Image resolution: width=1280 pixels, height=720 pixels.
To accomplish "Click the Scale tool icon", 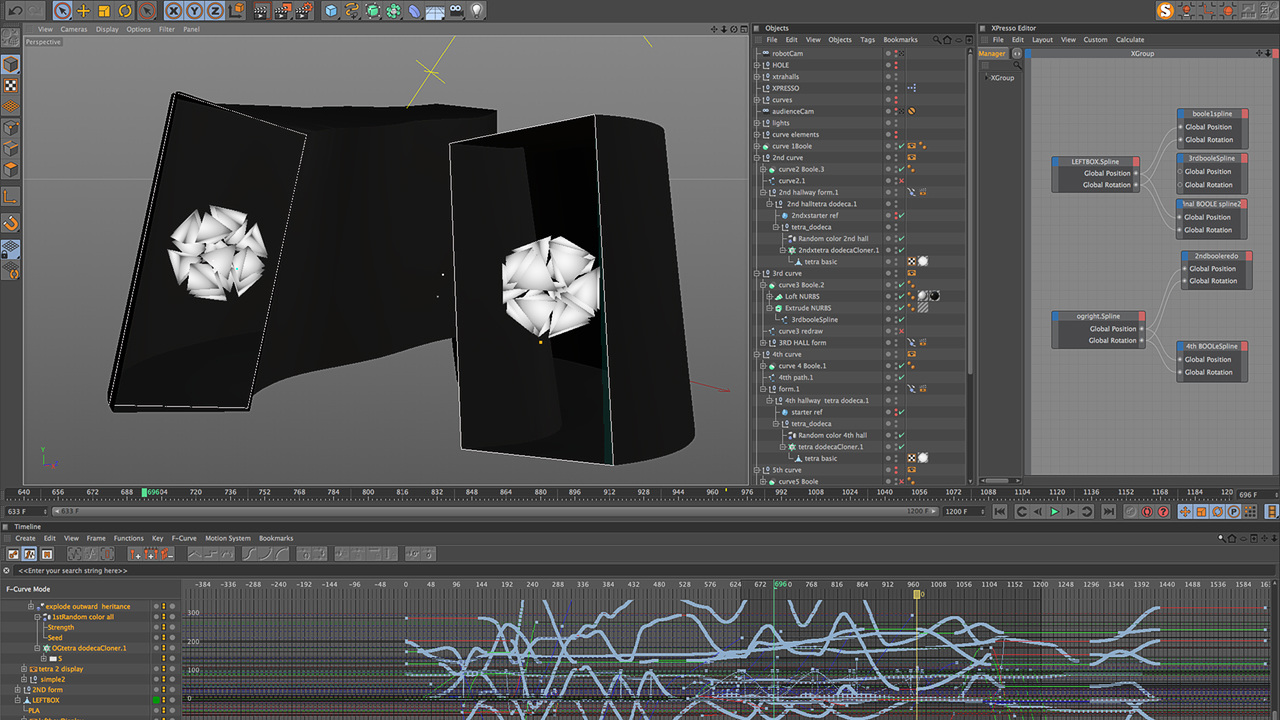I will (104, 11).
